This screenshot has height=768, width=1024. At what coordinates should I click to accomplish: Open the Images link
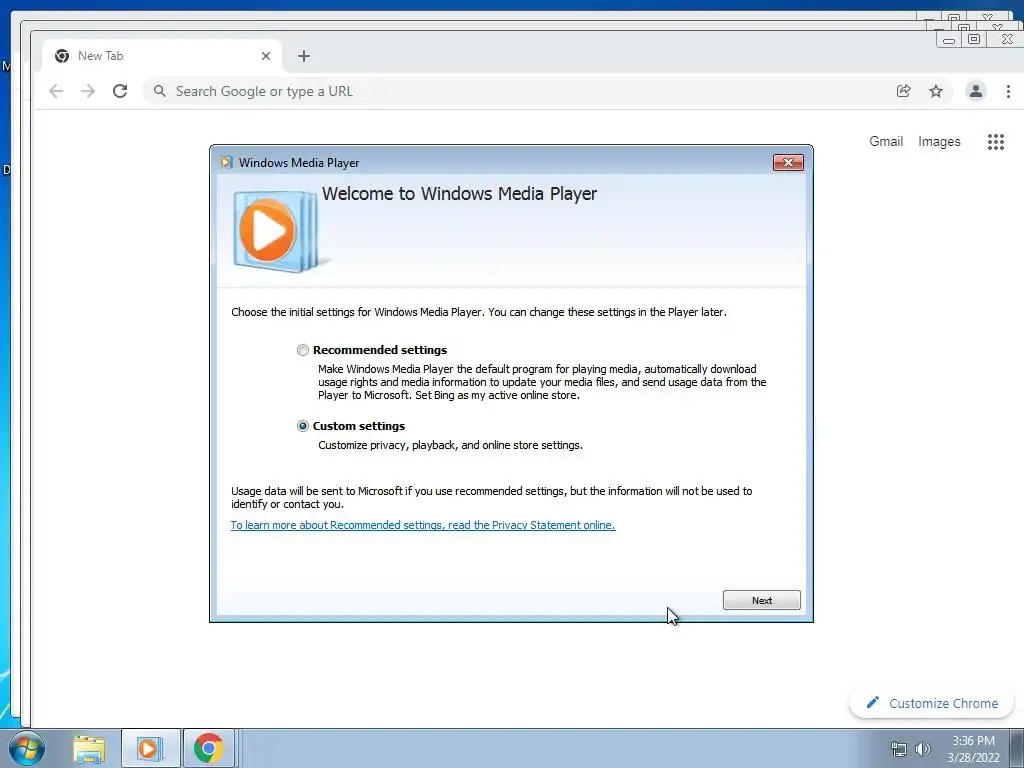point(939,142)
